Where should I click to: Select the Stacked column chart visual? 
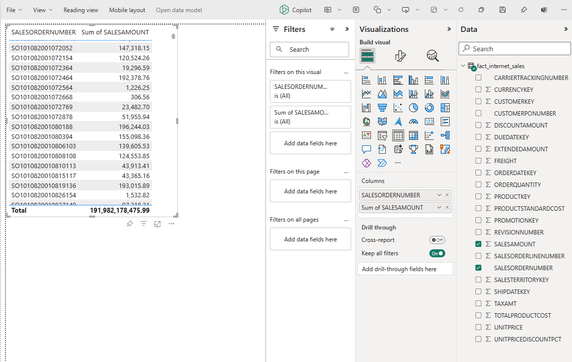pyautogui.click(x=382, y=80)
